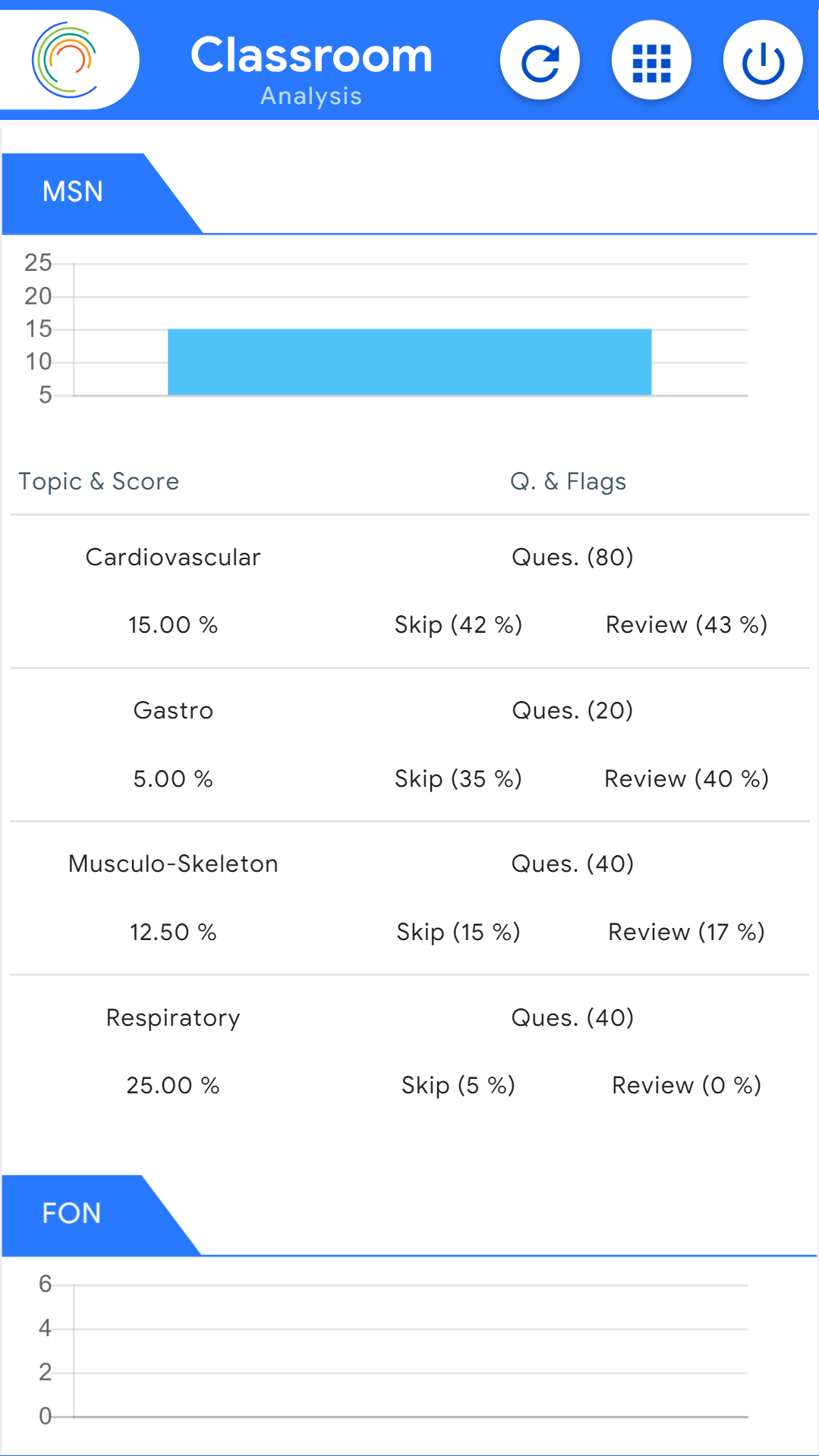Image resolution: width=819 pixels, height=1456 pixels.
Task: Tap Skip (42 %) for Cardiovascular
Action: point(458,625)
